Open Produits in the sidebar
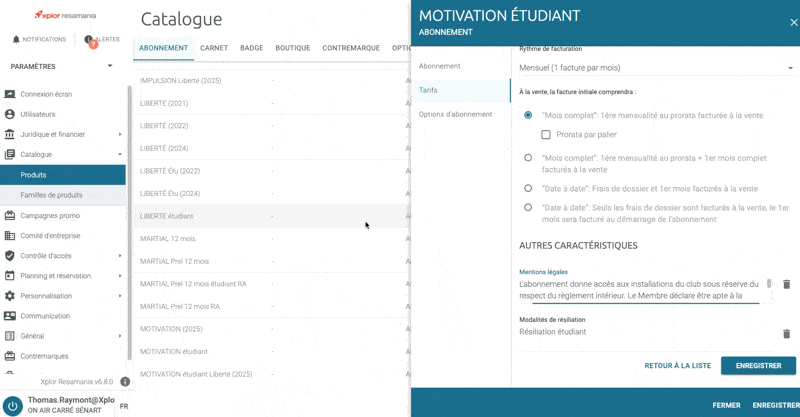Screen dimensions: 800x417 pyautogui.click(x=63, y=175)
